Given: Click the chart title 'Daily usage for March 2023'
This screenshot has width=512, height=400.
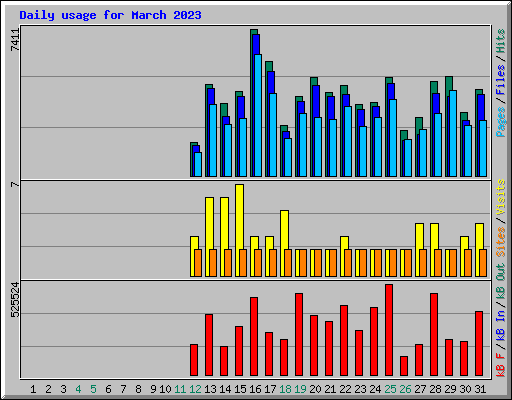Looking at the screenshot, I should pyautogui.click(x=110, y=15).
